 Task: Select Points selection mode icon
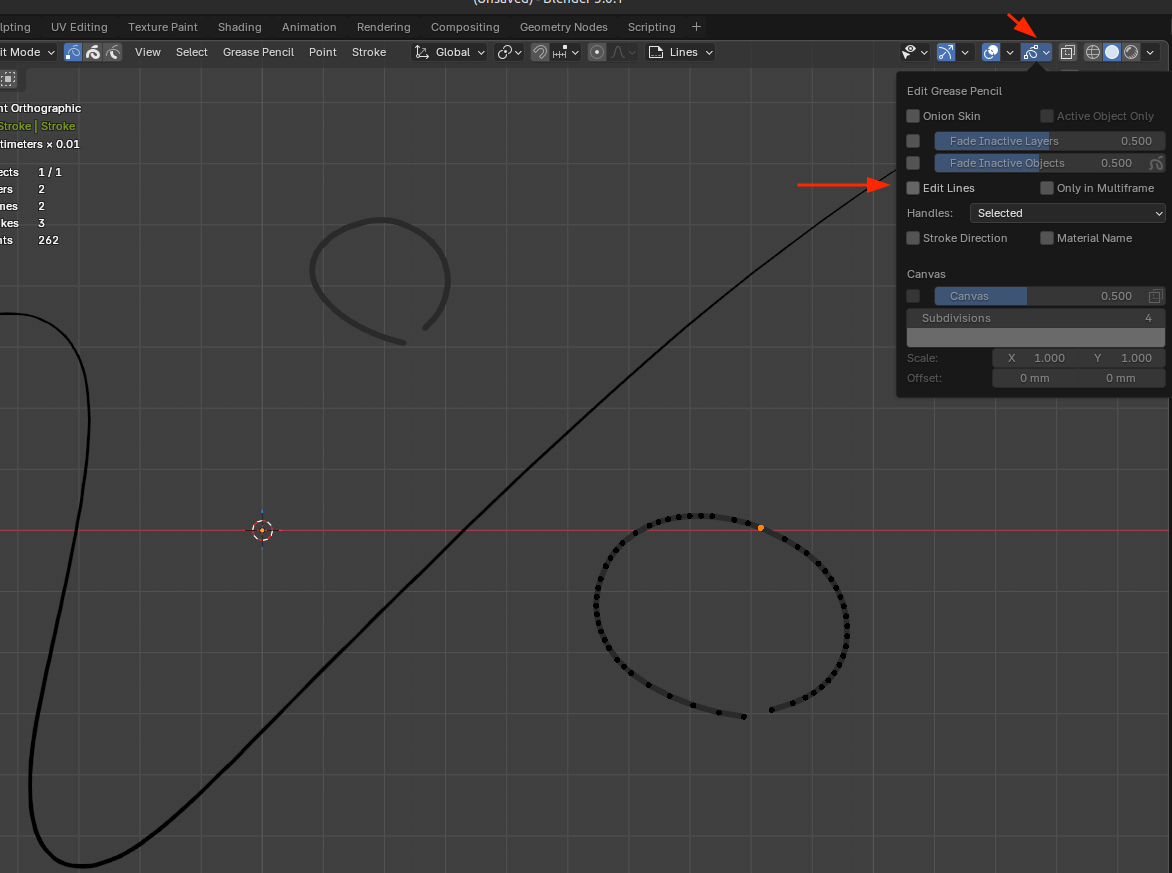click(73, 52)
